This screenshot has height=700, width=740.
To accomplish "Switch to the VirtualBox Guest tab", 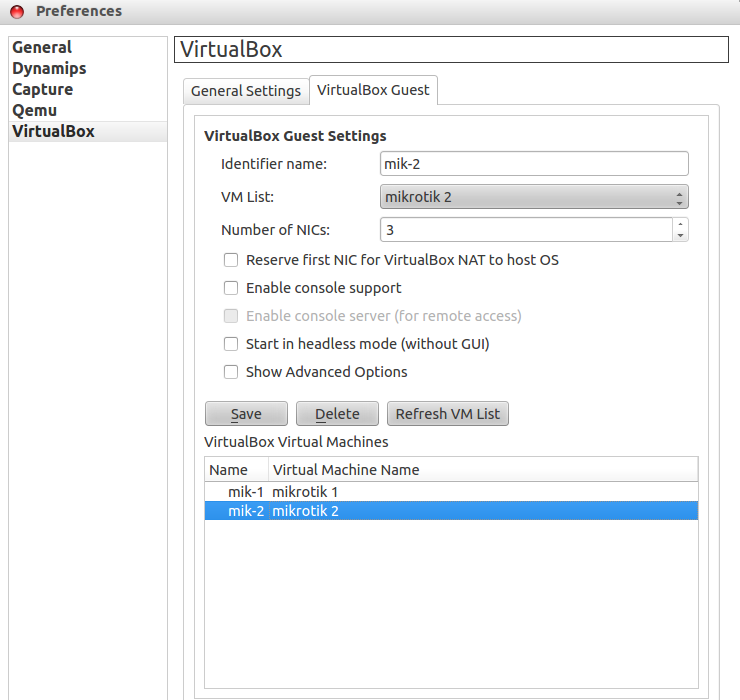I will click(x=373, y=90).
